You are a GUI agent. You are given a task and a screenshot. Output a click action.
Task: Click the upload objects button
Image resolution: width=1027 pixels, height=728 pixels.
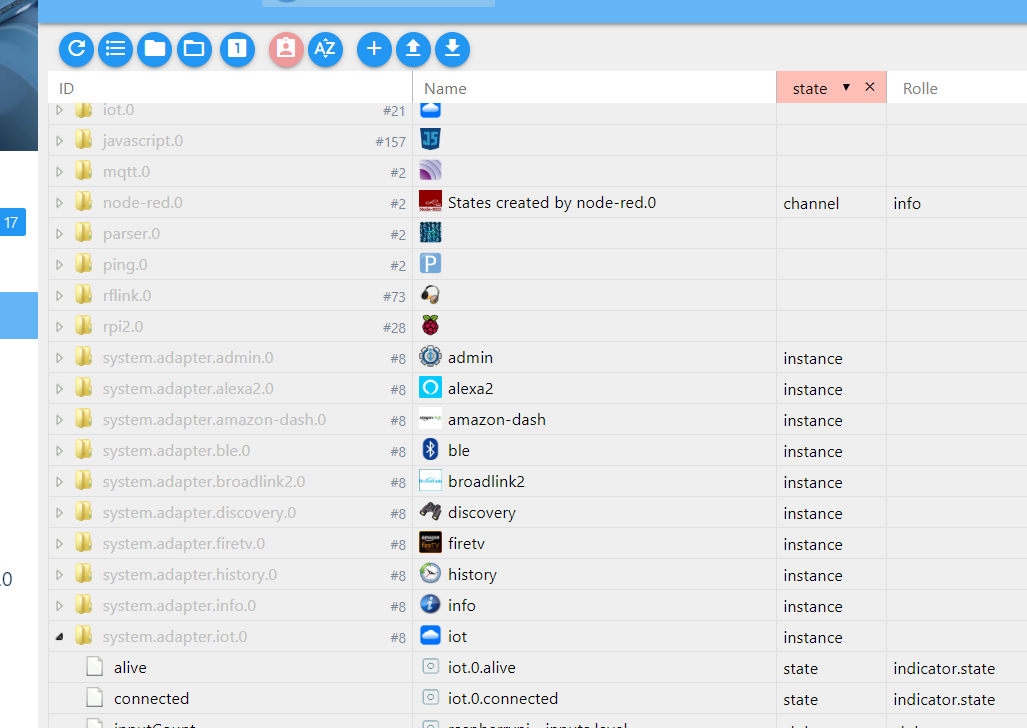click(x=413, y=48)
